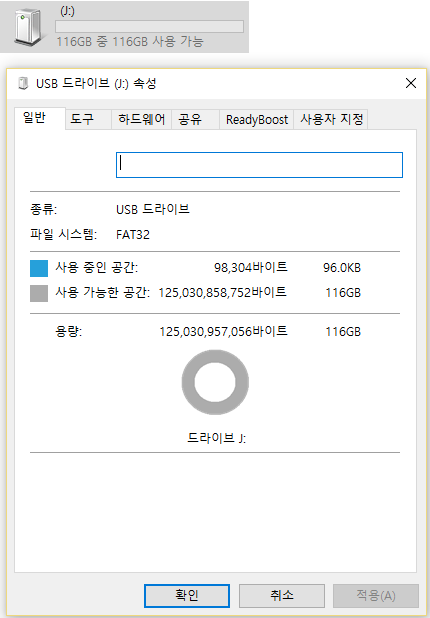The width and height of the screenshot is (430, 618).
Task: Click the drive label text field
Action: [259, 165]
